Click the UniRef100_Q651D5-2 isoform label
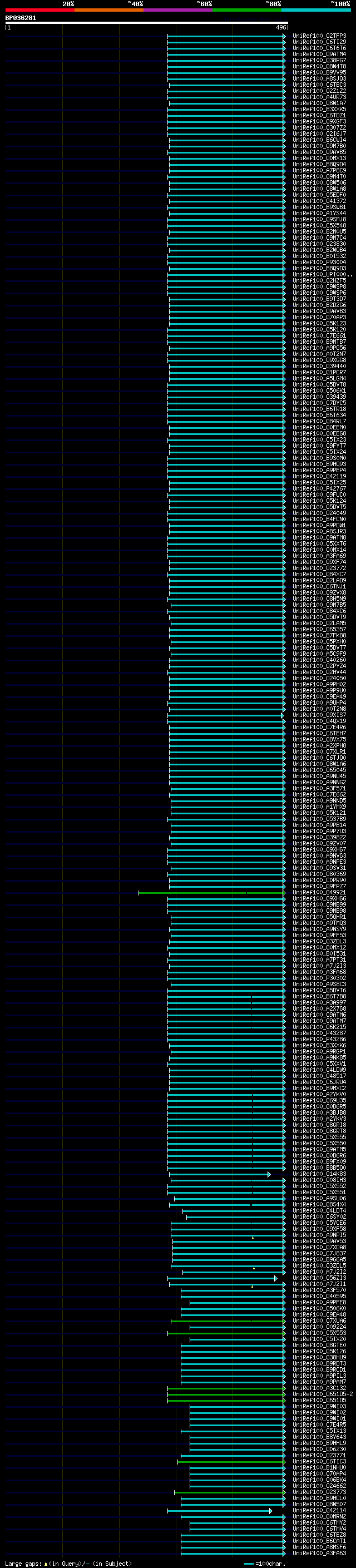 tap(323, 1394)
